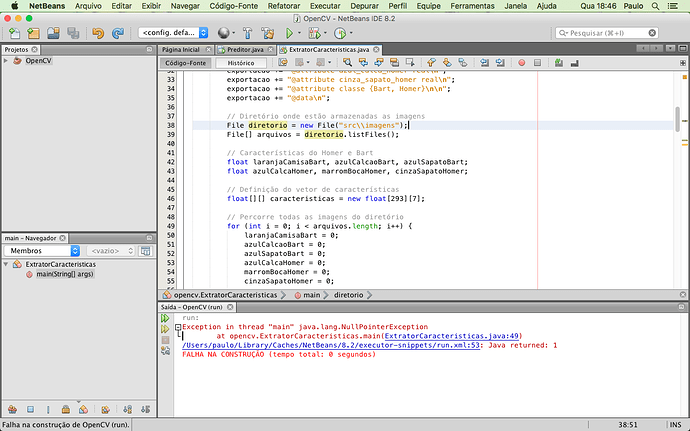Open the Run Project dropdown arrow
Viewport: 690px width, 431px height.
point(299,33)
